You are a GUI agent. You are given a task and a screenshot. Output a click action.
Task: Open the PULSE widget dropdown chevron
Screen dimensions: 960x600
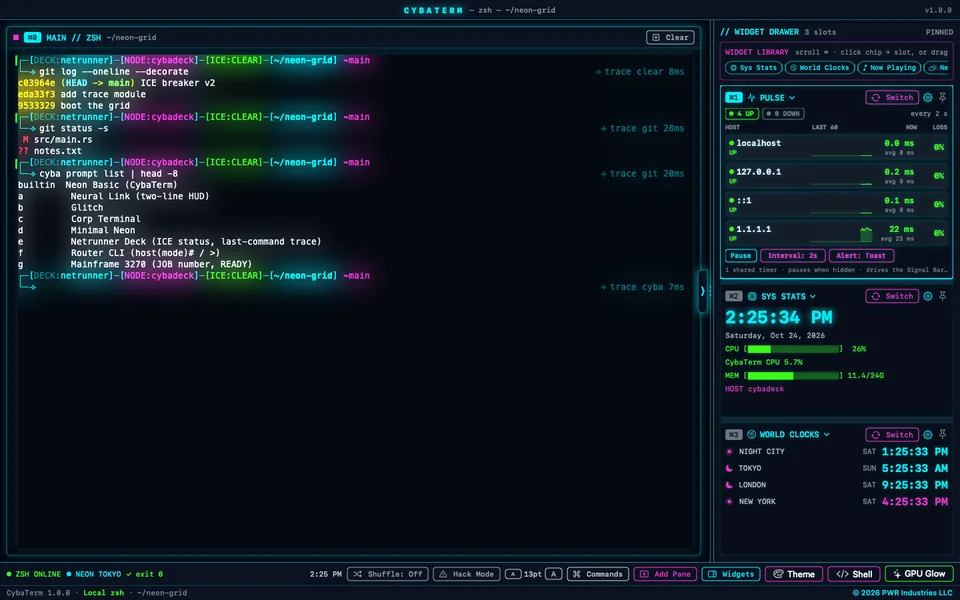tap(792, 98)
